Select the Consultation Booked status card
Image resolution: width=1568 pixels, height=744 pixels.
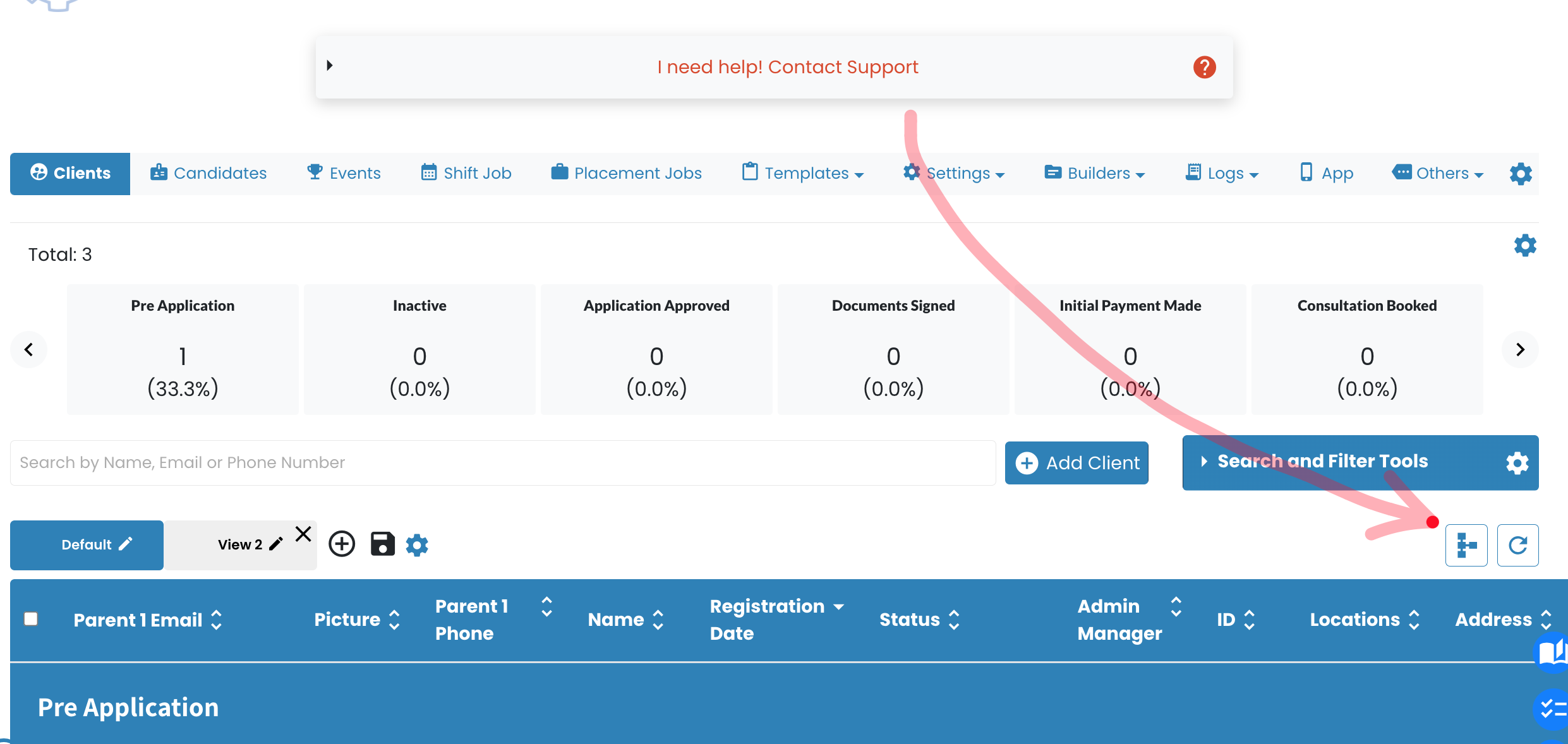(1367, 349)
